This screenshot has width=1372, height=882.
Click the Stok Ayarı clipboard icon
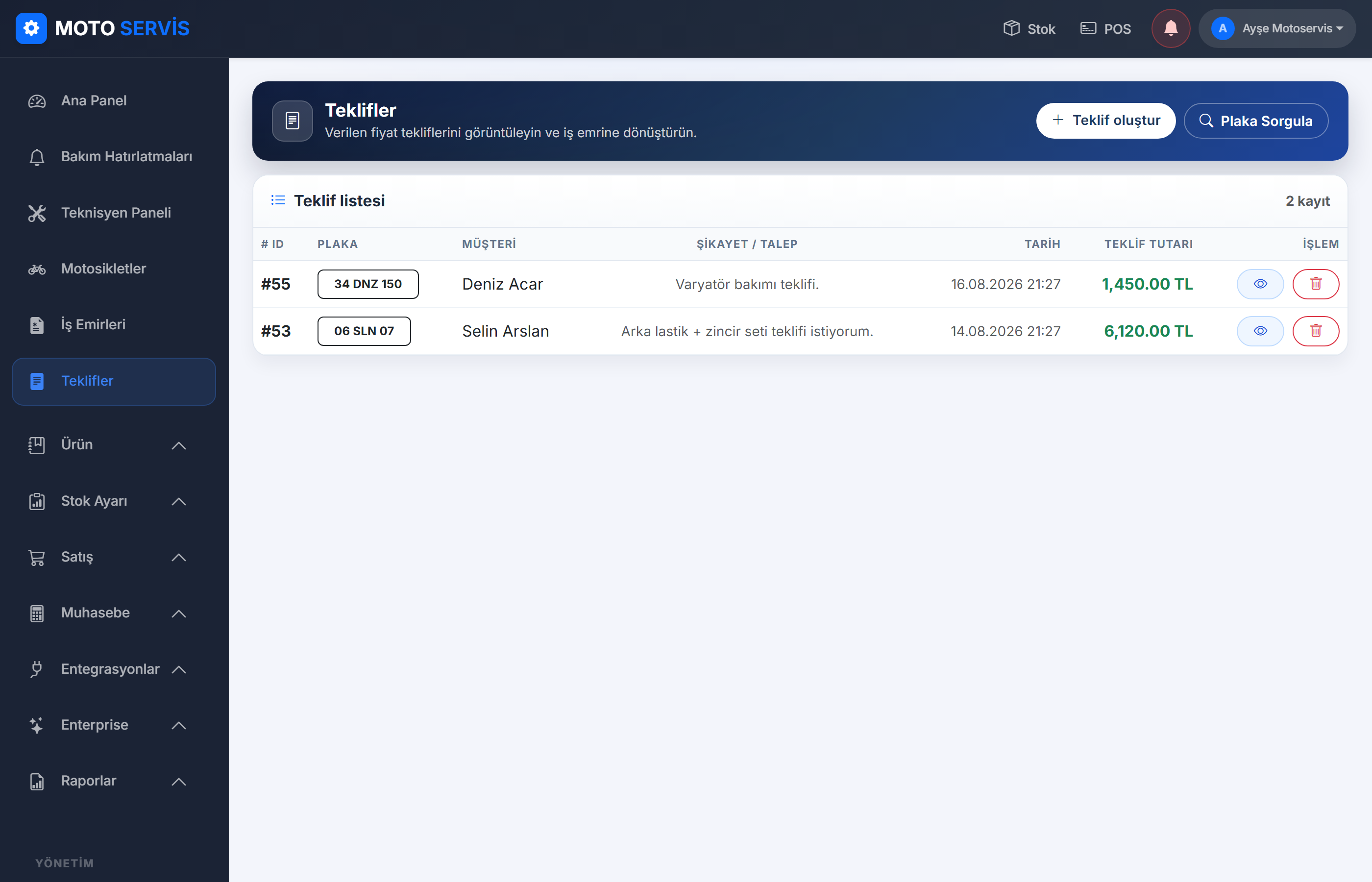(x=37, y=501)
